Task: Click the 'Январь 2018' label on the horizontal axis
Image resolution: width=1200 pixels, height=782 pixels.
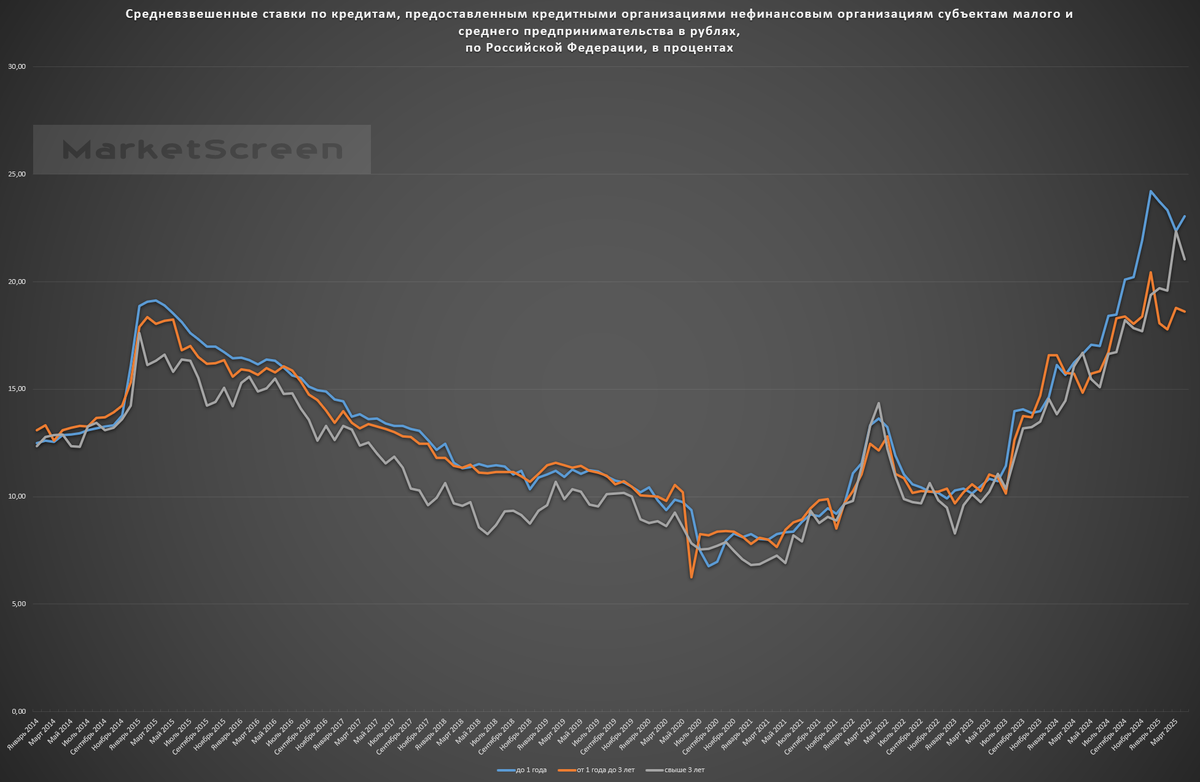Action: tap(433, 734)
